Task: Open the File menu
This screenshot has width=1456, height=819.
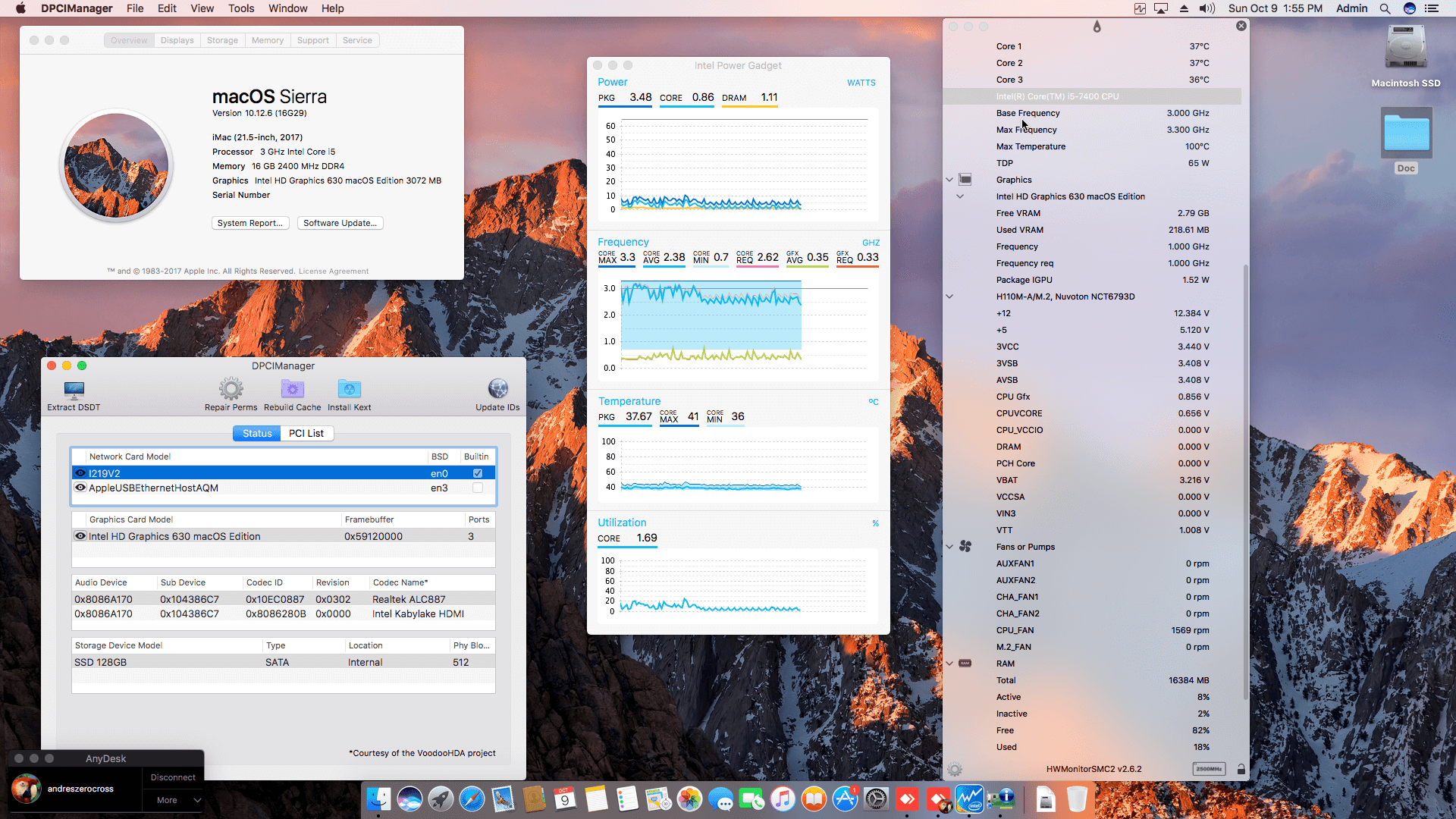Action: (135, 8)
